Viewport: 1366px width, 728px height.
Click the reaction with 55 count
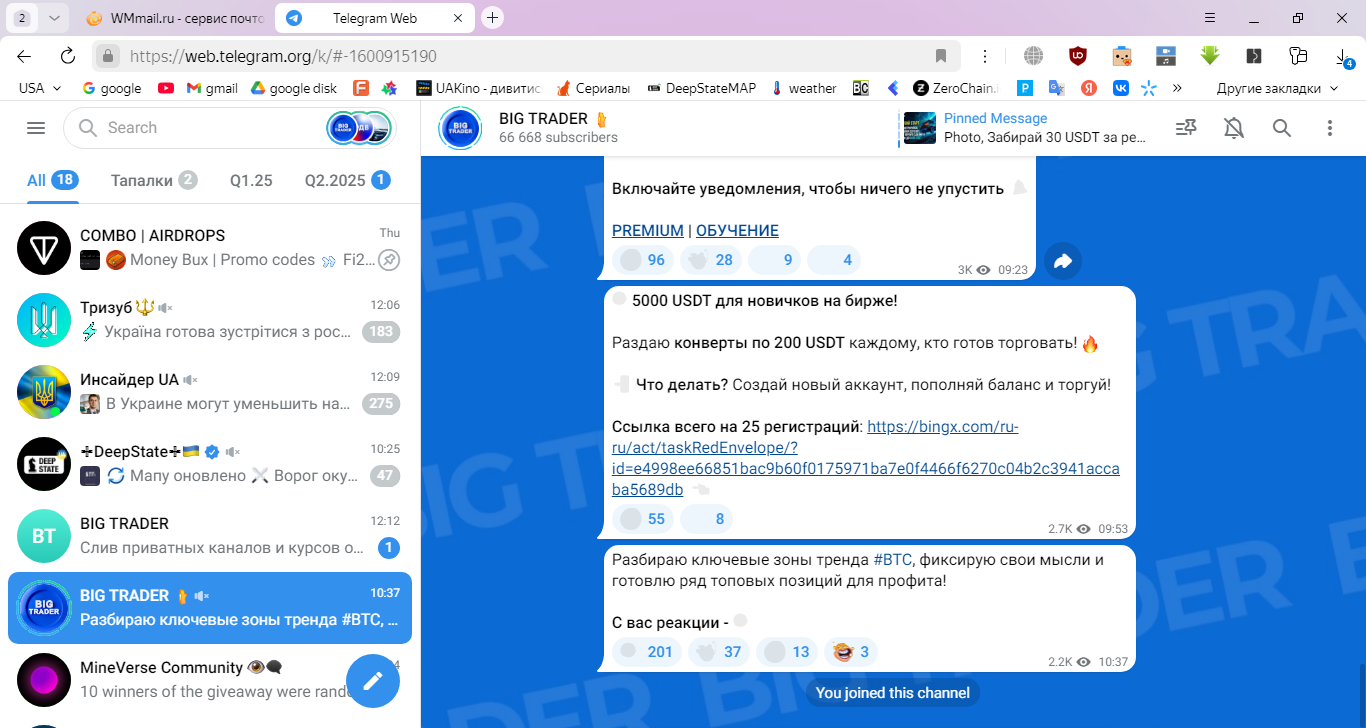pyautogui.click(x=643, y=519)
